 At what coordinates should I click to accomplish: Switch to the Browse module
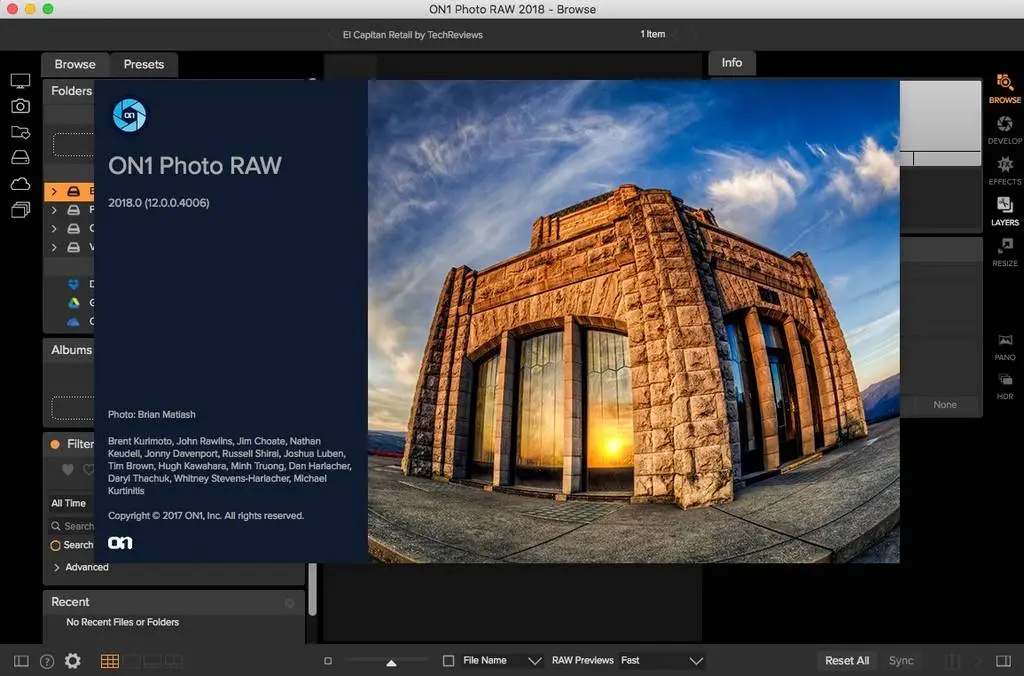(x=1004, y=89)
